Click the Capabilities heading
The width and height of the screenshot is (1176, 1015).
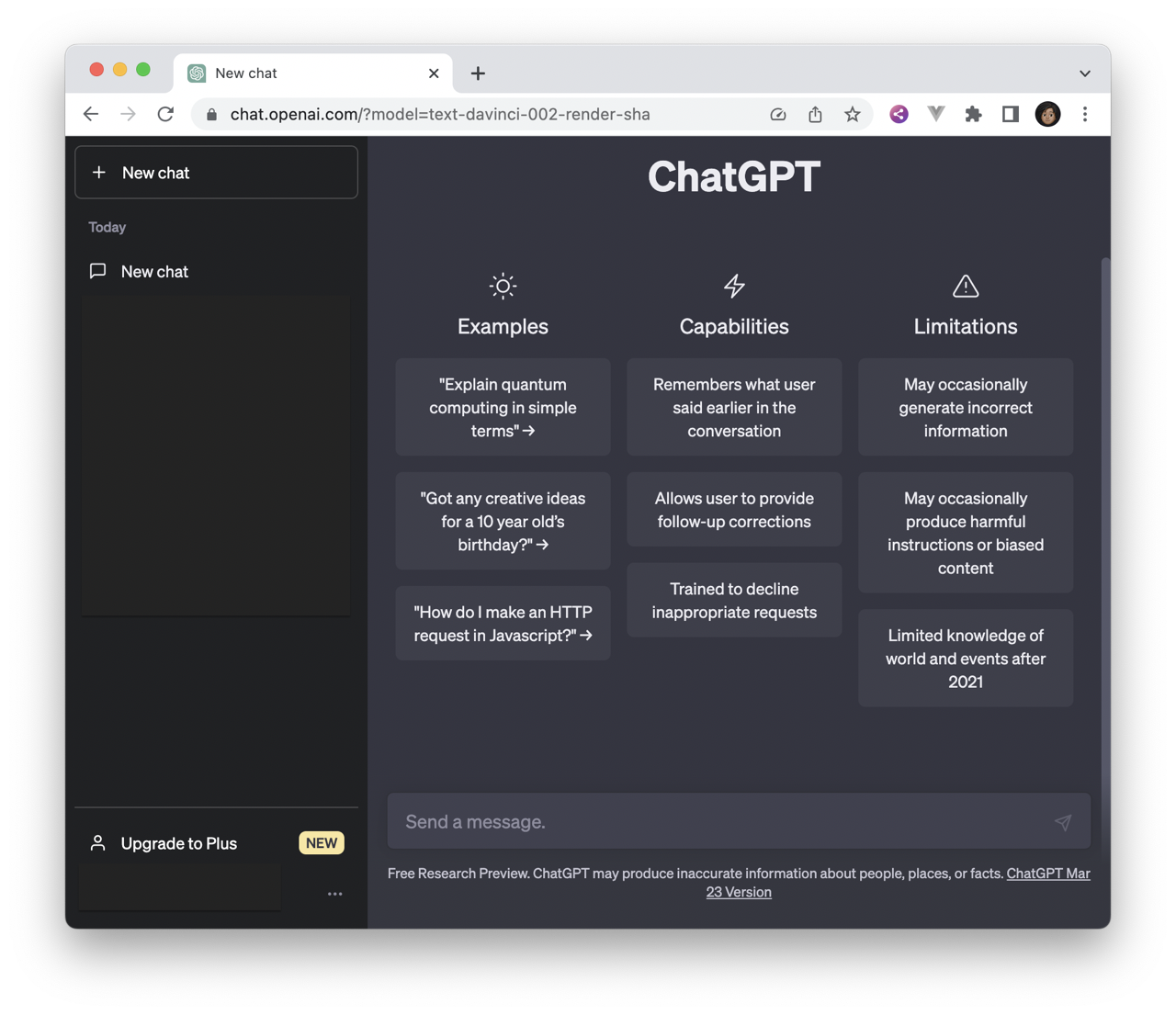coord(734,327)
